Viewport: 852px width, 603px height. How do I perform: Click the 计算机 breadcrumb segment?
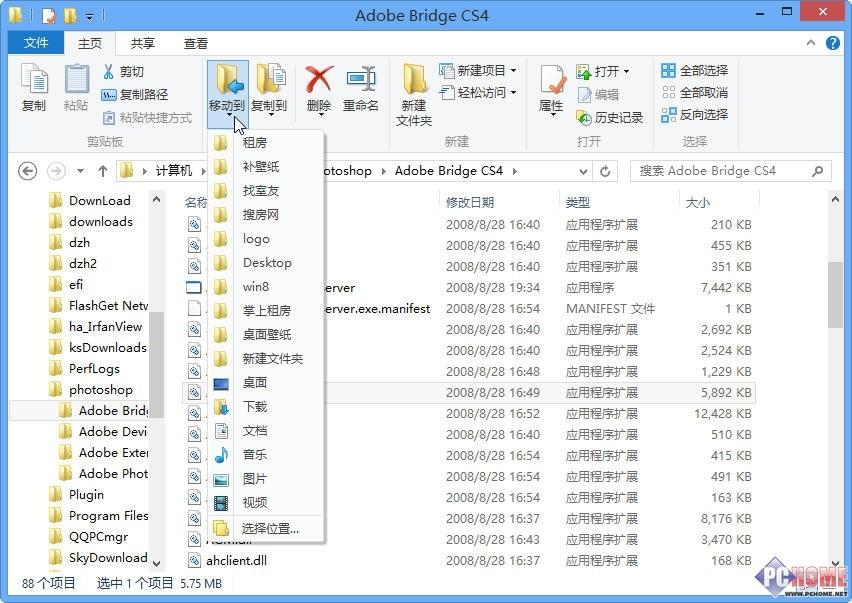(x=174, y=171)
